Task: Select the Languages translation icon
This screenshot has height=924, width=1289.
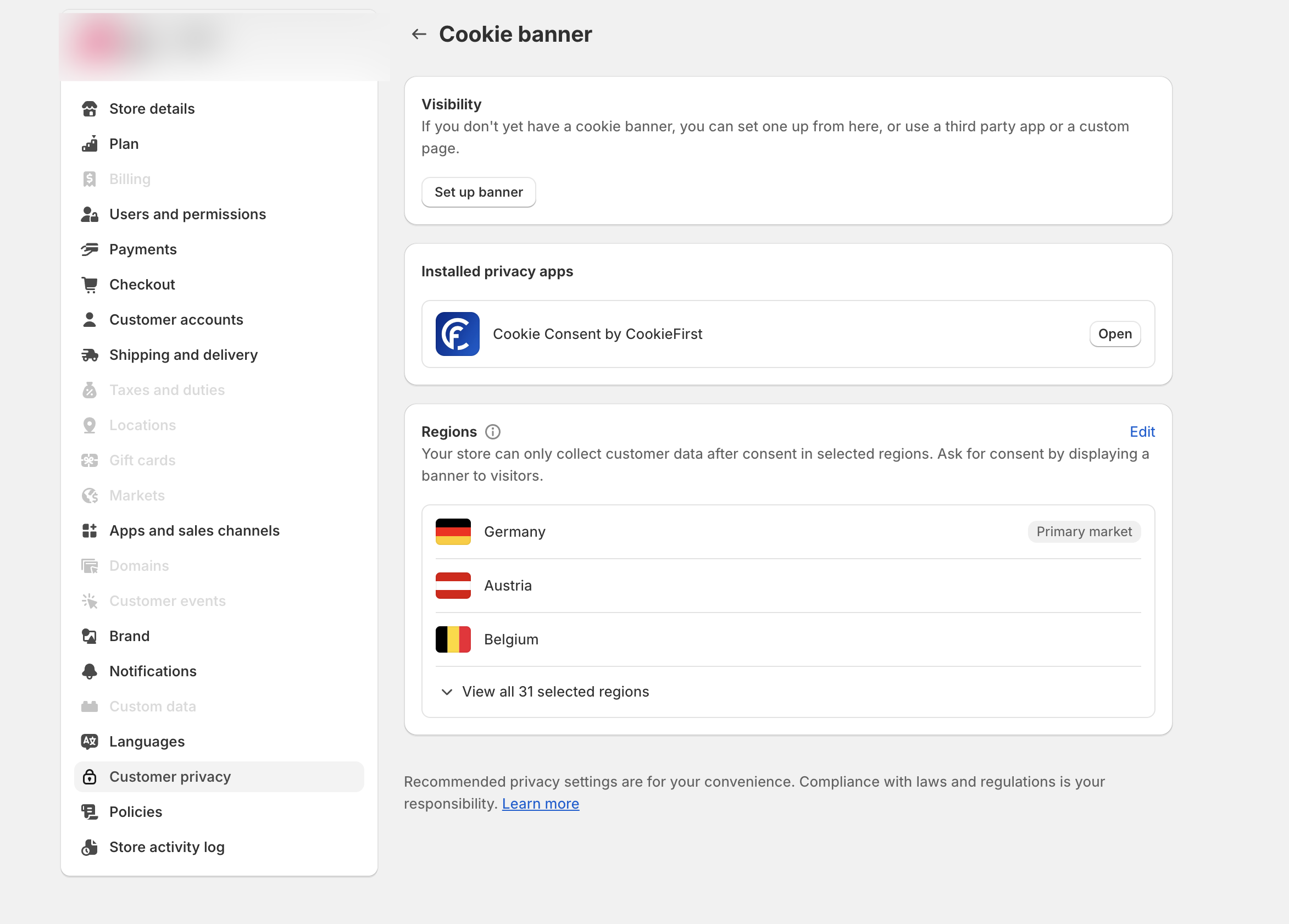Action: pyautogui.click(x=90, y=741)
